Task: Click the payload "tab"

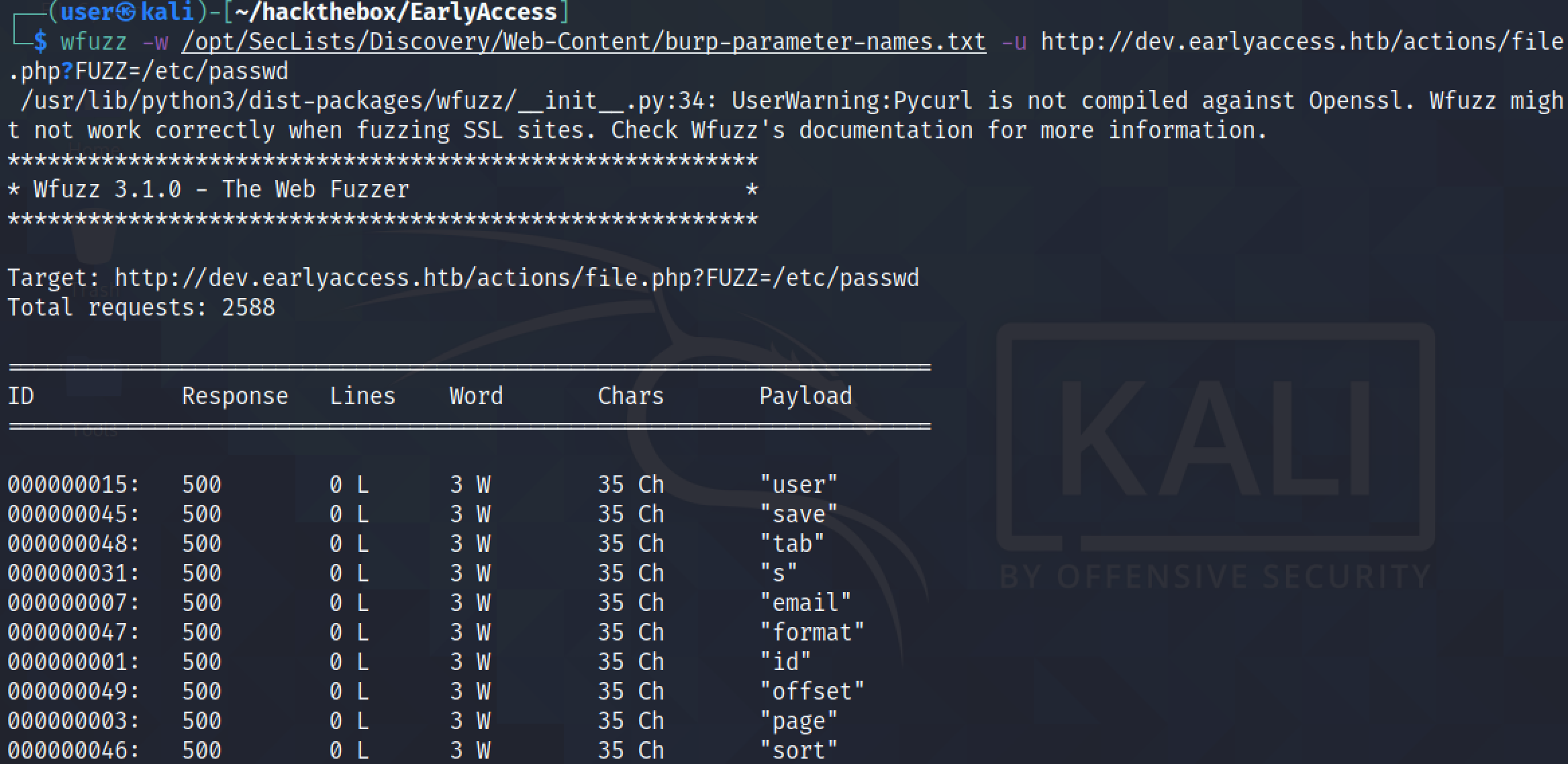Action: pos(792,543)
